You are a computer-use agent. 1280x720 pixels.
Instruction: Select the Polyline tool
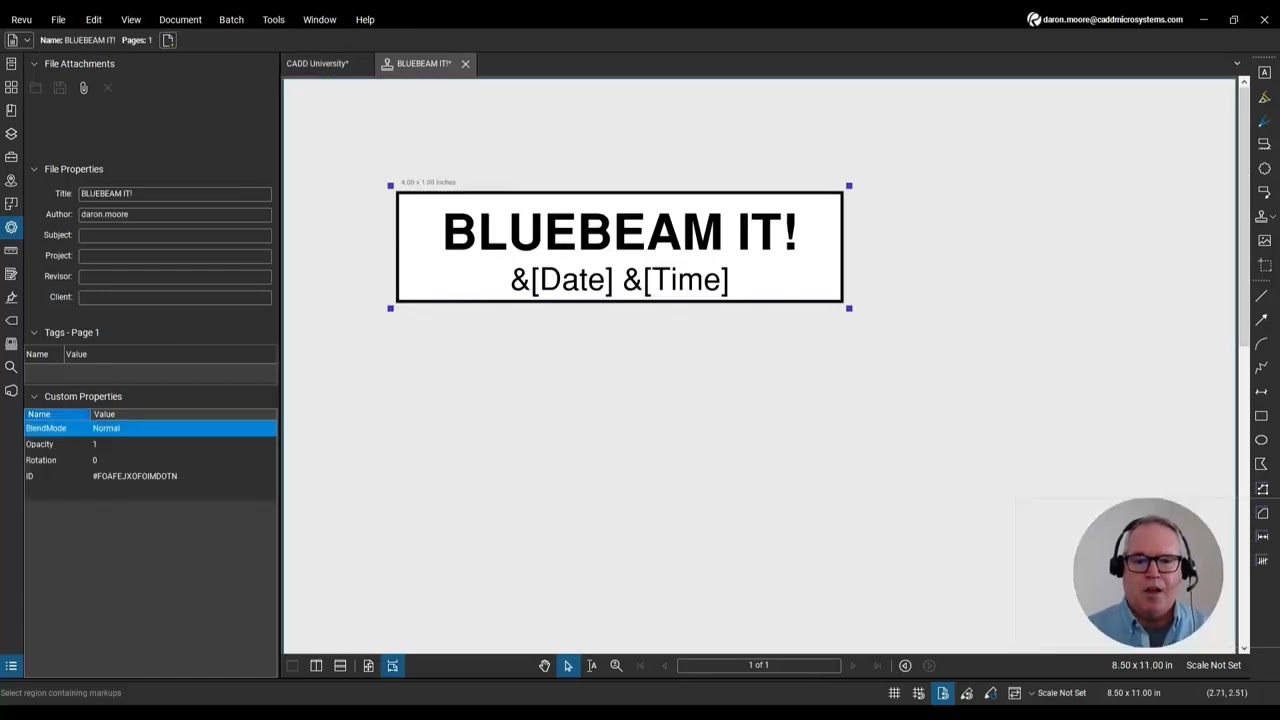[x=1261, y=368]
